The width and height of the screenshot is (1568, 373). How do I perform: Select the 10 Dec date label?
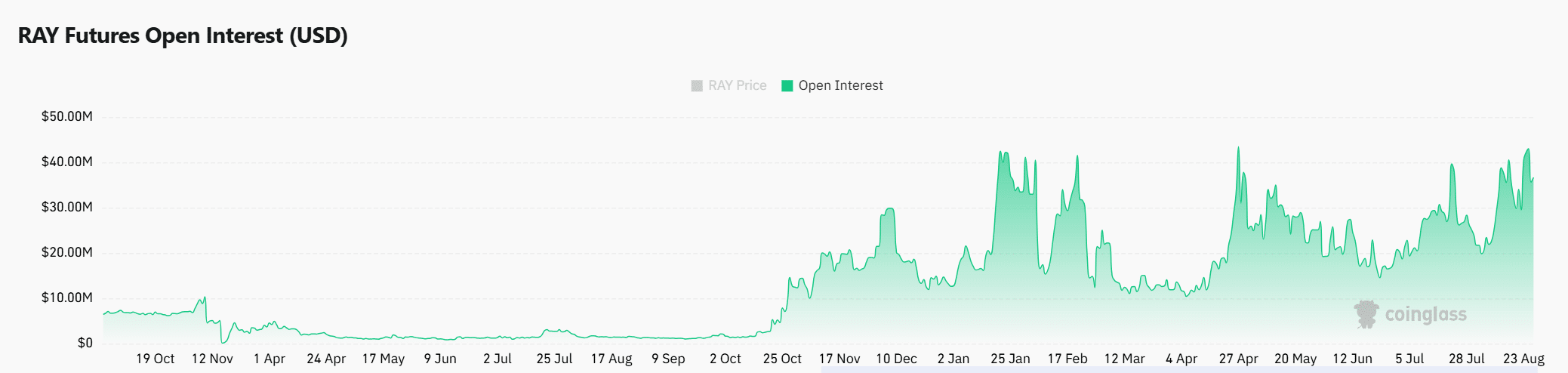pyautogui.click(x=896, y=359)
